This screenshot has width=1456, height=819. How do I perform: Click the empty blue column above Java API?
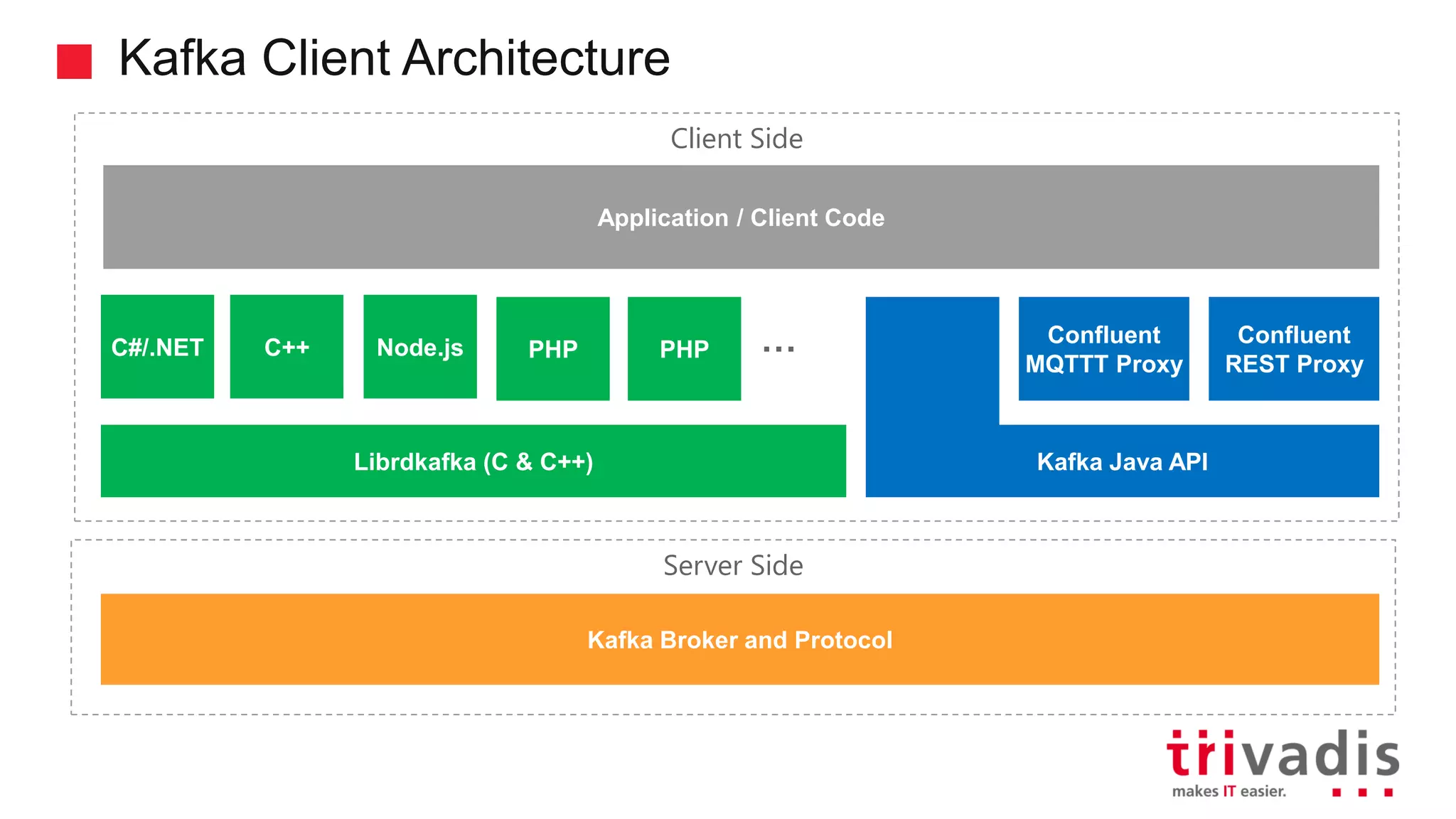coord(932,359)
